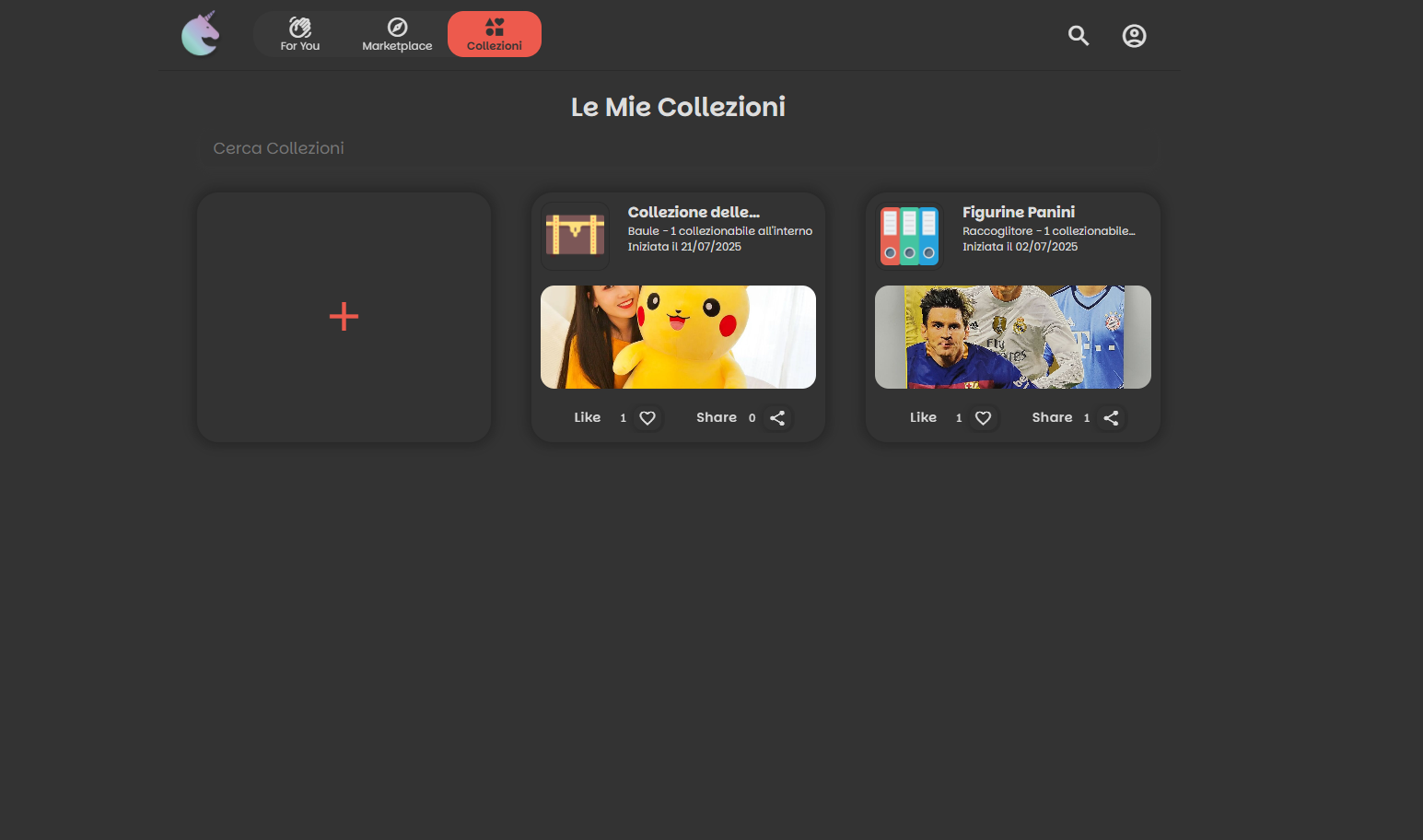The height and width of the screenshot is (840, 1423).
Task: Share the Collezione delle... collection
Action: pyautogui.click(x=777, y=418)
